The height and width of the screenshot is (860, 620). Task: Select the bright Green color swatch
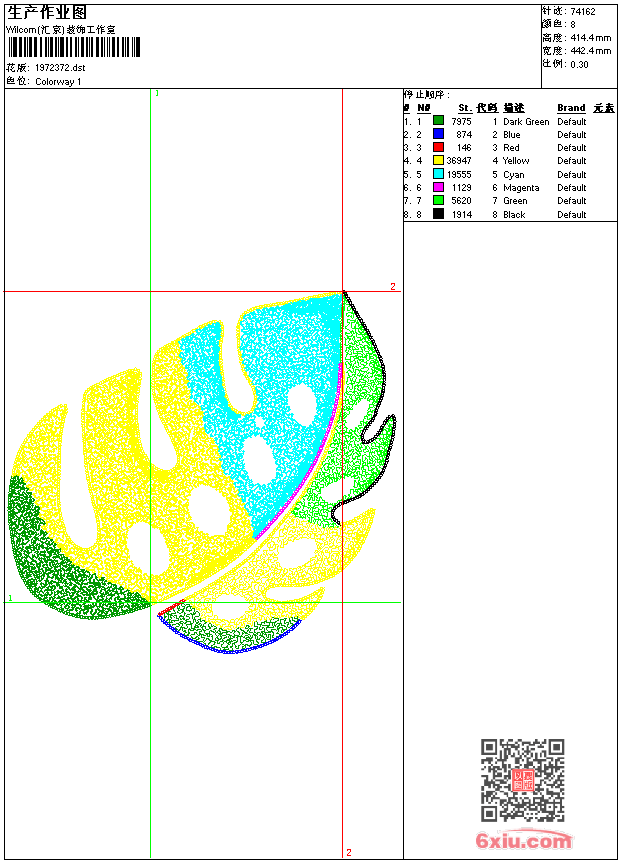point(438,200)
